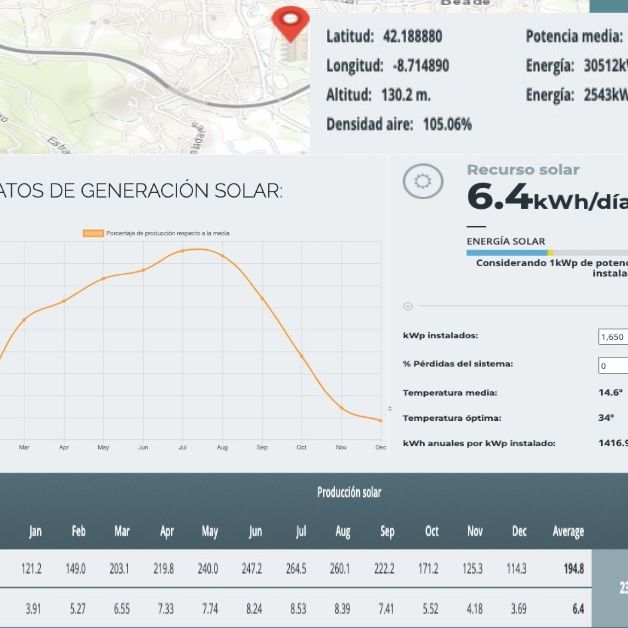
Task: Select the Aug column header
Action: 343,531
